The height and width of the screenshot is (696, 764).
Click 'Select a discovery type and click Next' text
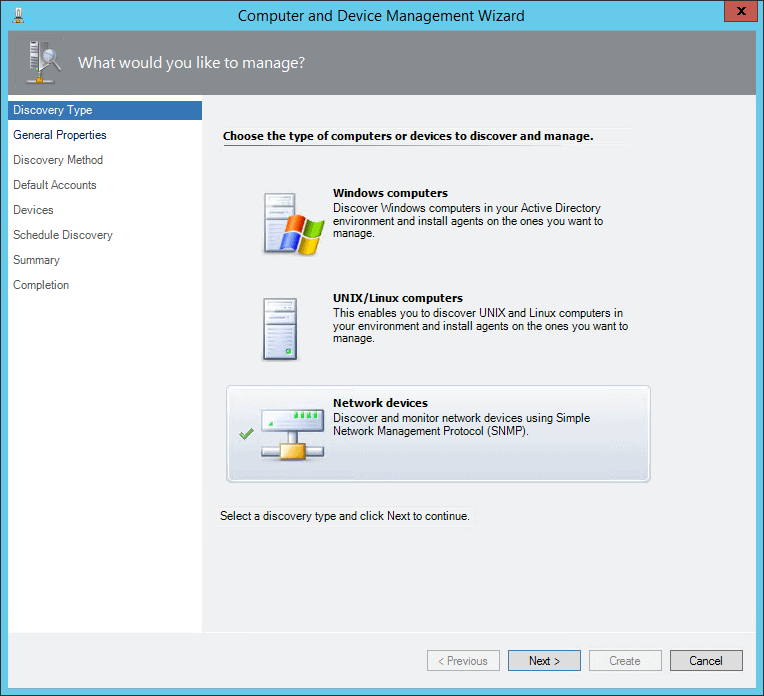344,516
